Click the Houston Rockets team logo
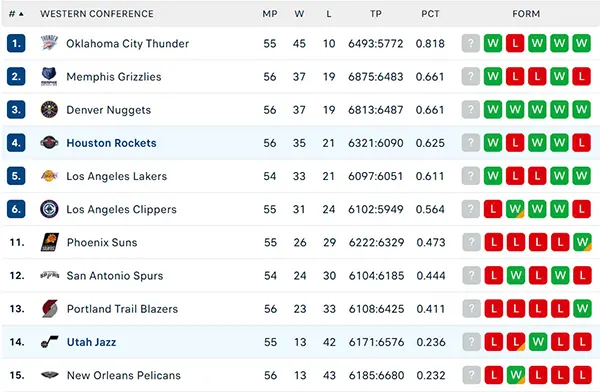Screen dimensions: 600x392 point(49,143)
